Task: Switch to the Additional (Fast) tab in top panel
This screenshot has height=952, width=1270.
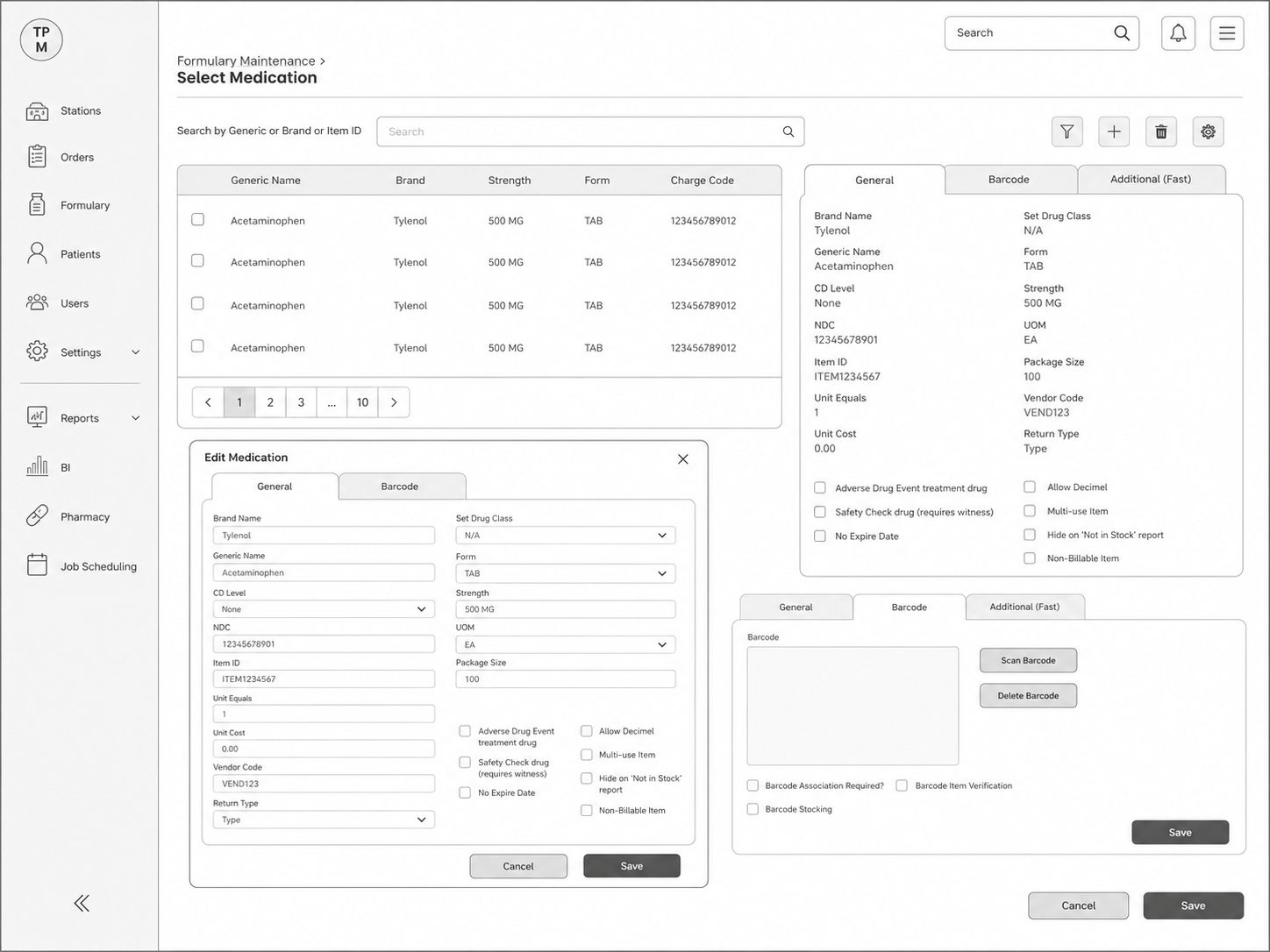Action: [1151, 180]
